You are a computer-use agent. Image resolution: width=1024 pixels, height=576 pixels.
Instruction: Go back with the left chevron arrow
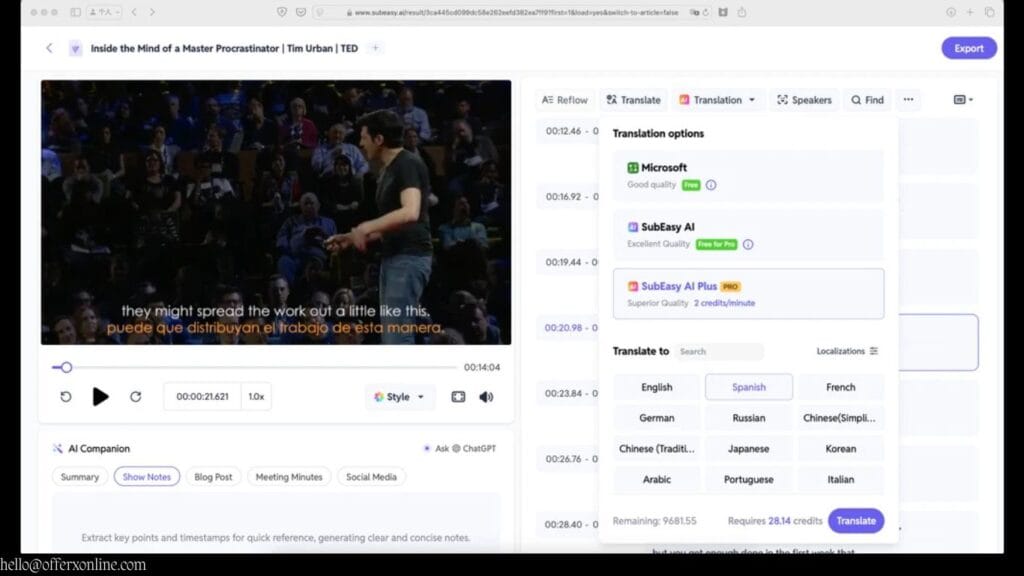point(49,48)
